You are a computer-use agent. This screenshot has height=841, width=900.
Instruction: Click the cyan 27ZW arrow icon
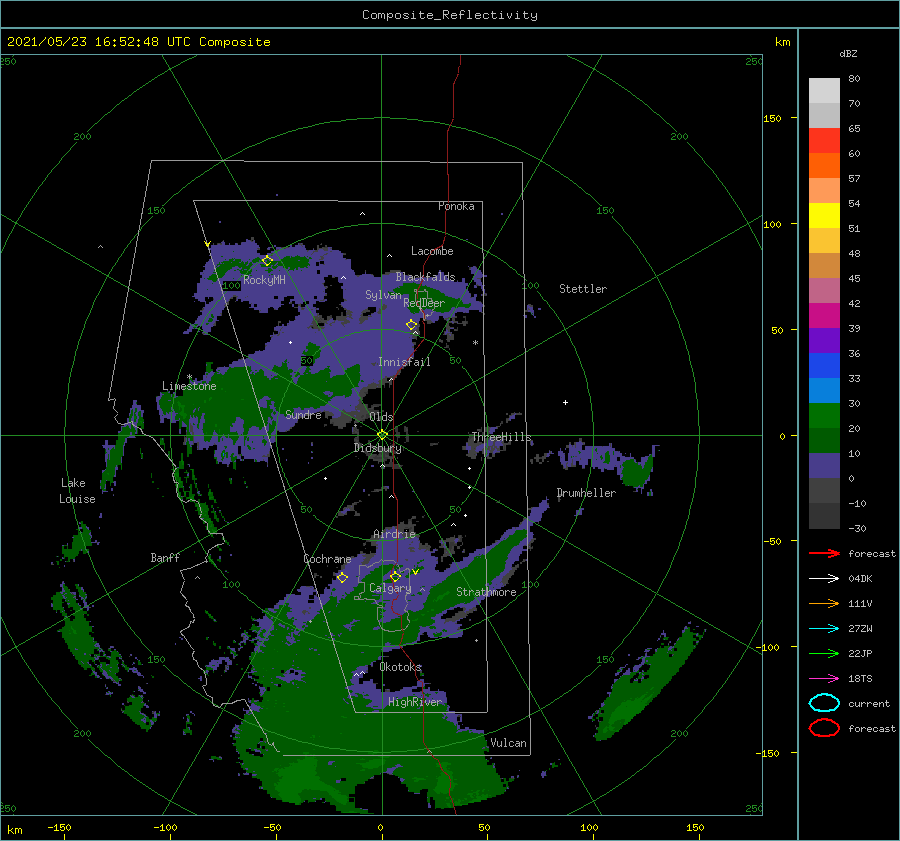coord(824,629)
